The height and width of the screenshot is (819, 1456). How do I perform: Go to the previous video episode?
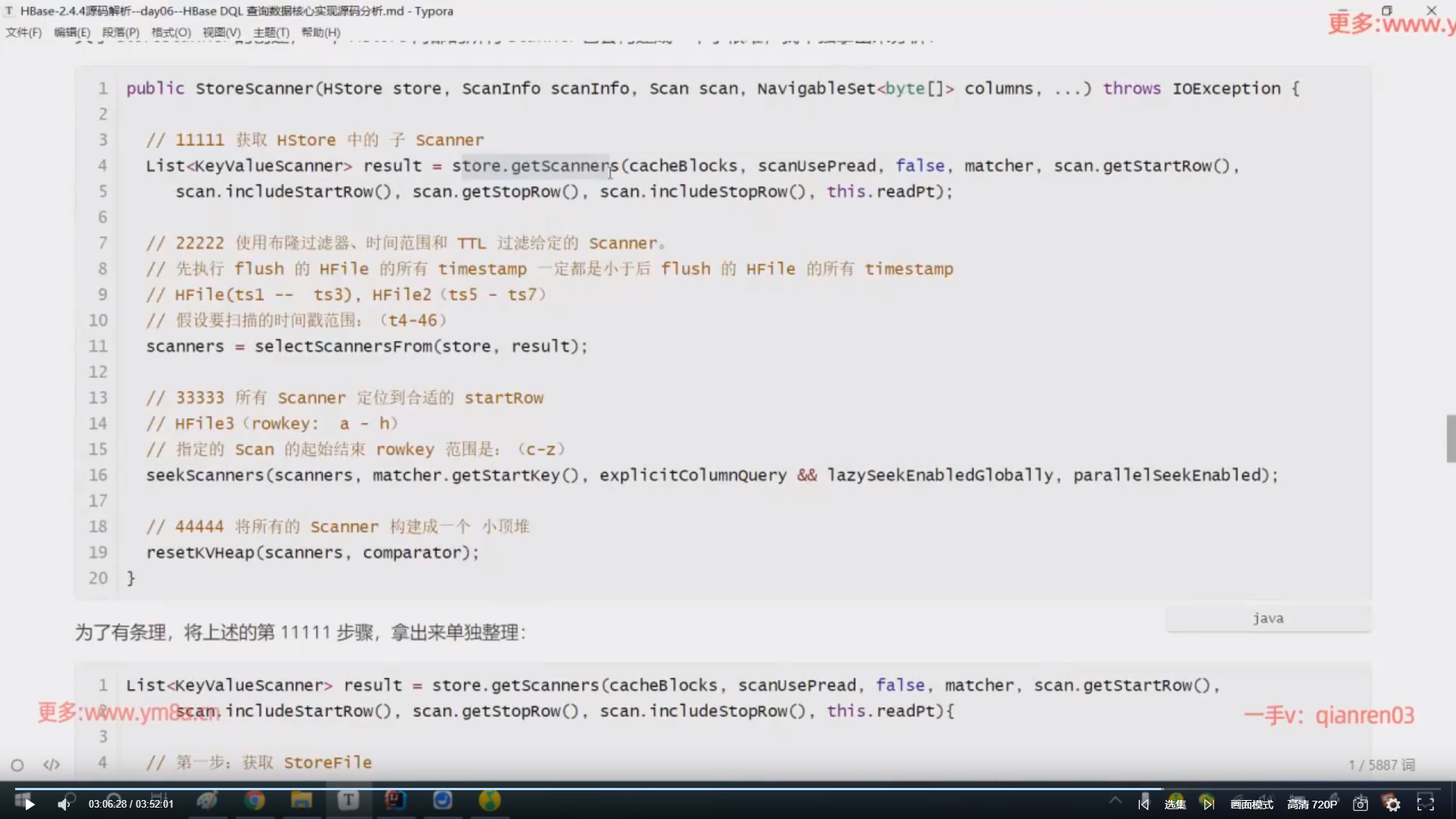pyautogui.click(x=1144, y=804)
